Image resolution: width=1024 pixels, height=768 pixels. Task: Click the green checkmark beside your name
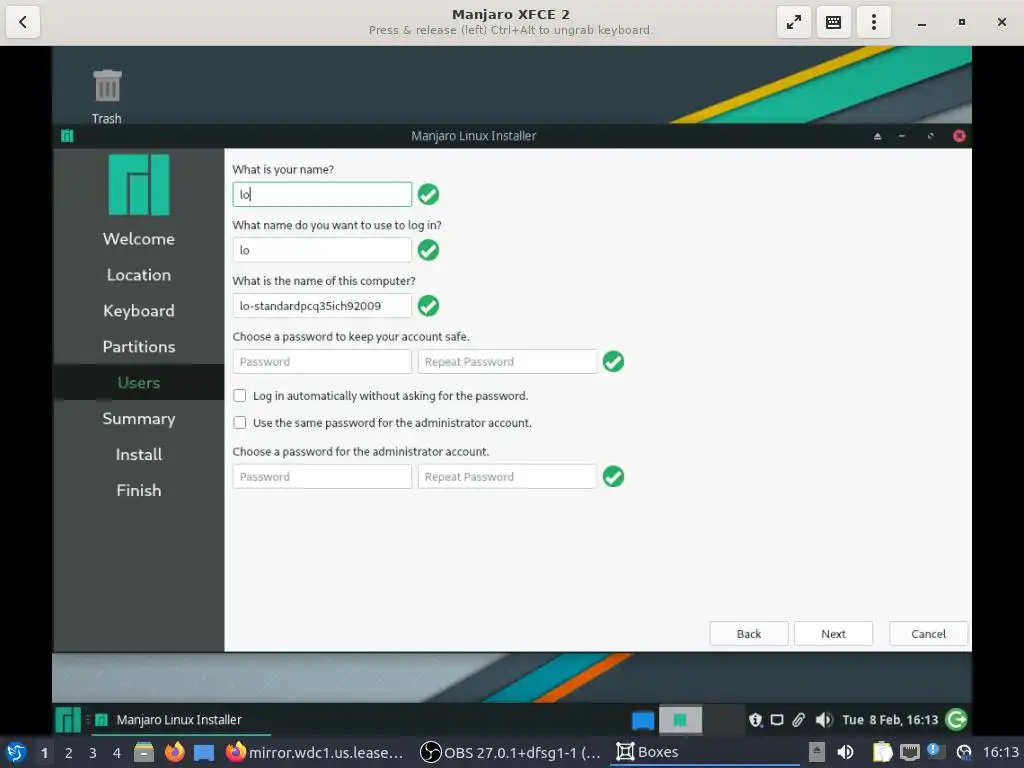pos(428,195)
